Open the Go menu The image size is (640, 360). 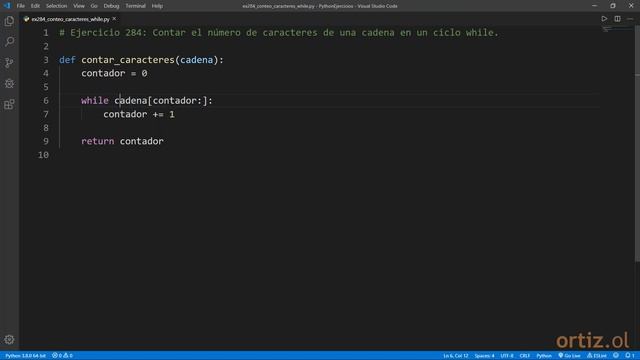(x=94, y=6)
